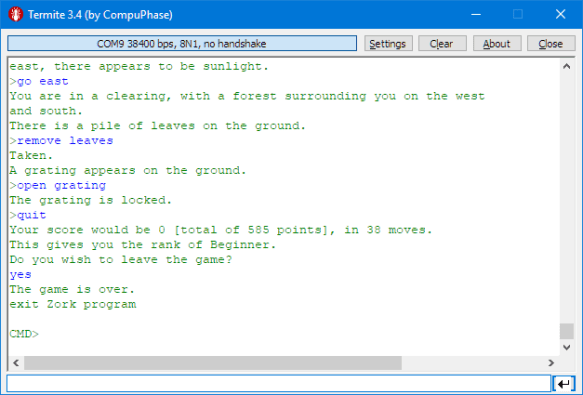The height and width of the screenshot is (395, 583).
Task: Click 'east, there appears to be sunlight.' line
Action: (139, 67)
